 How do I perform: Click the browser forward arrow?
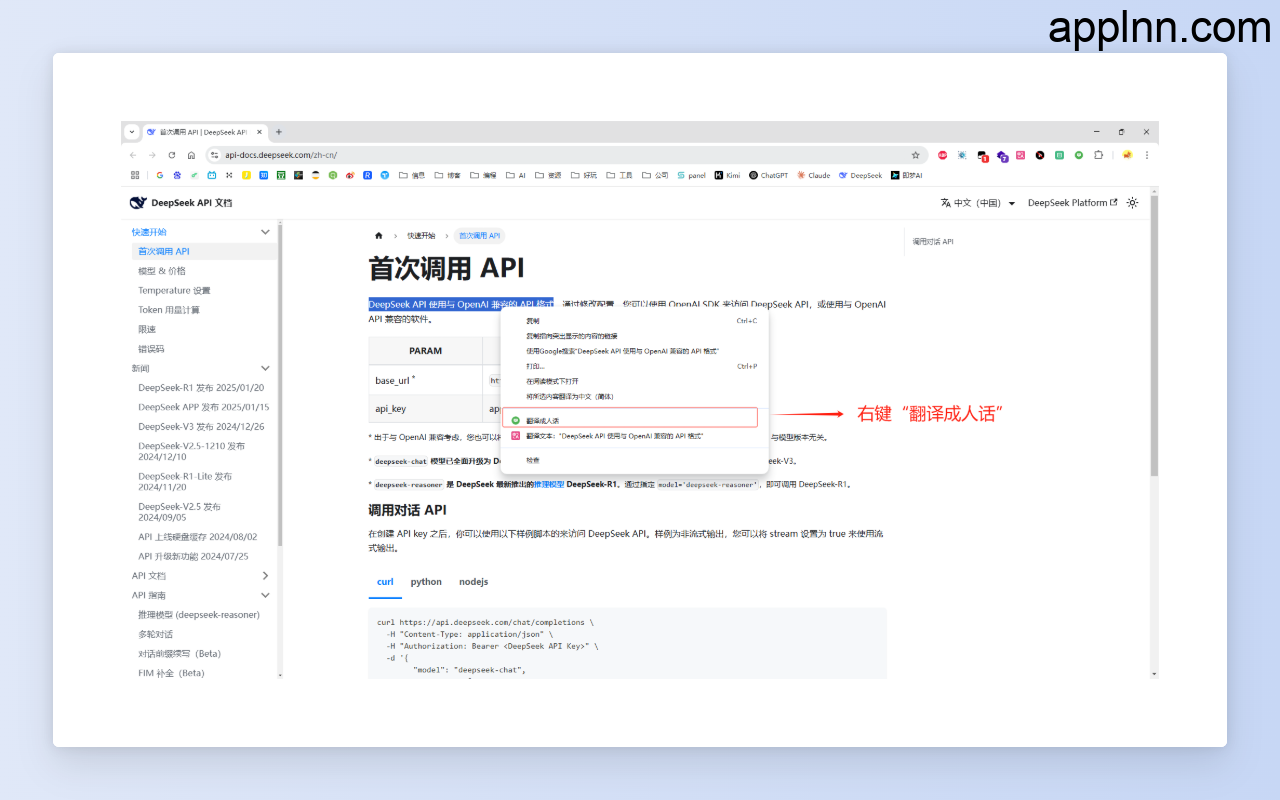(x=152, y=155)
